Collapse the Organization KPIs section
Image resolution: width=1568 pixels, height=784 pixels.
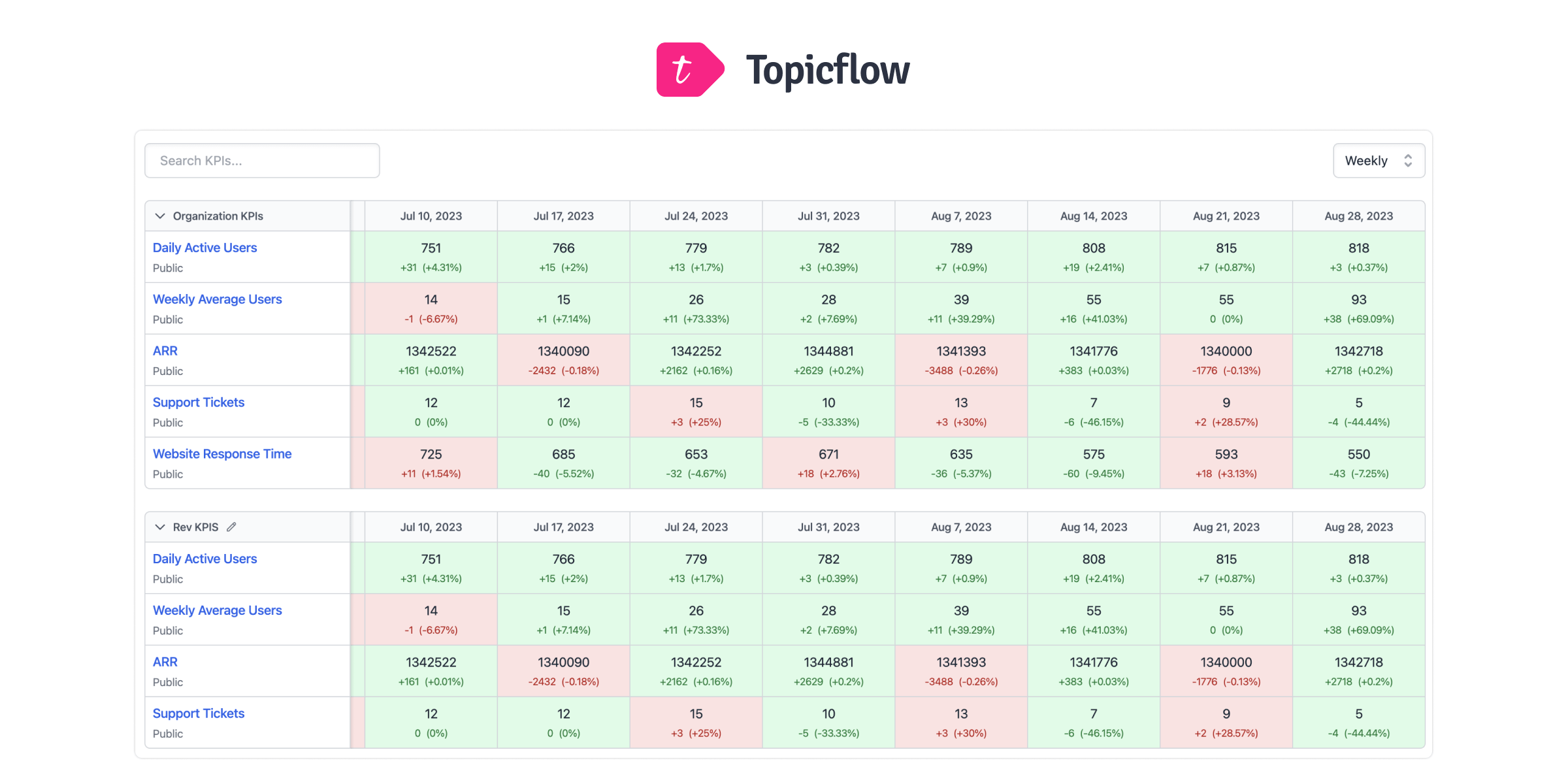(x=159, y=216)
